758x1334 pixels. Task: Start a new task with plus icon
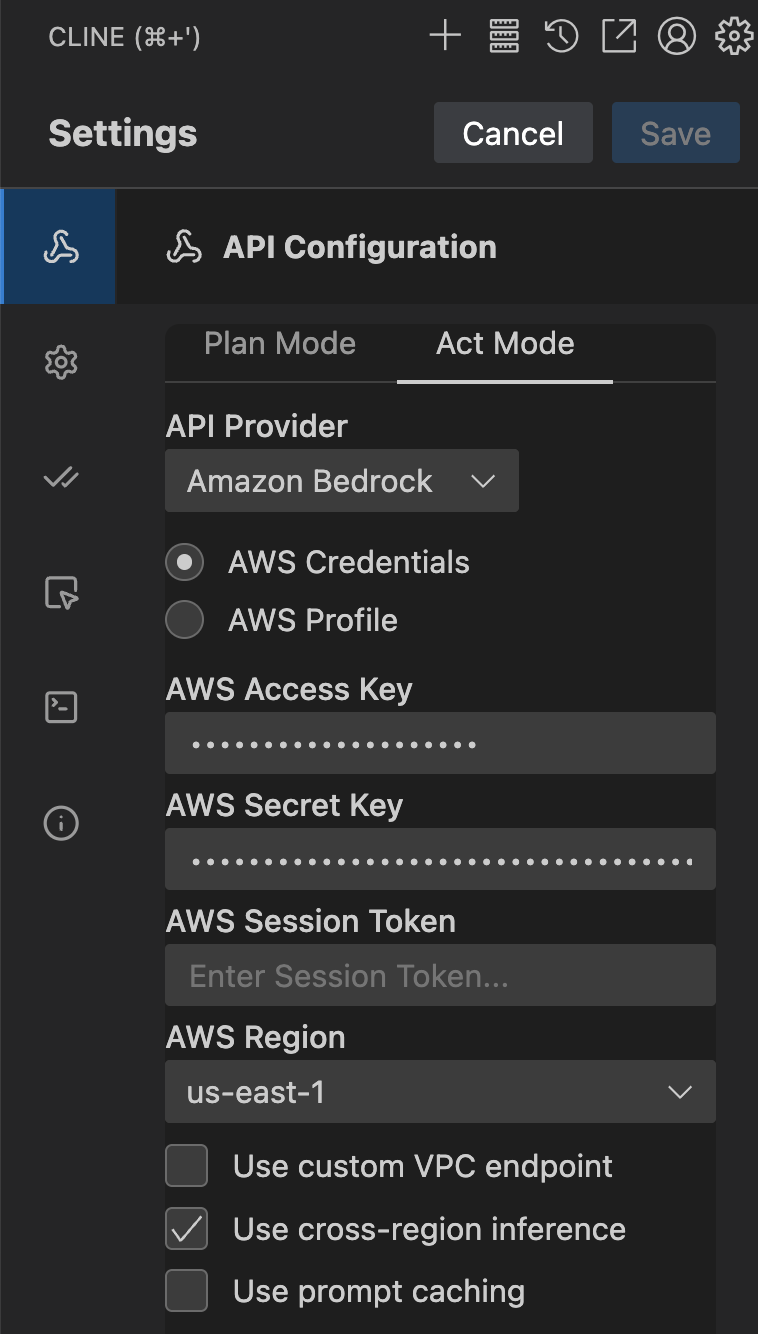445,37
